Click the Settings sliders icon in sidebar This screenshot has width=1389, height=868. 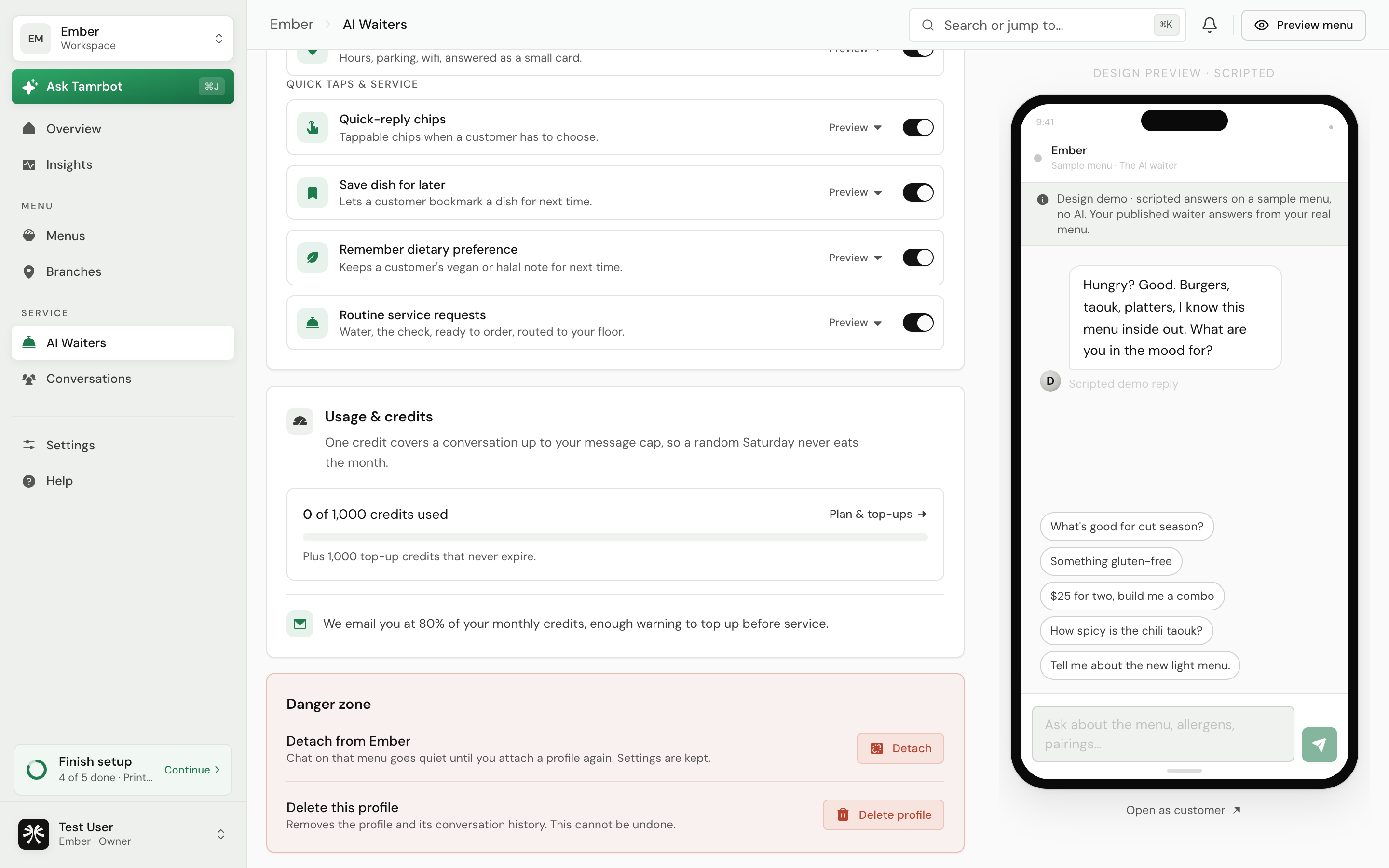[x=29, y=445]
